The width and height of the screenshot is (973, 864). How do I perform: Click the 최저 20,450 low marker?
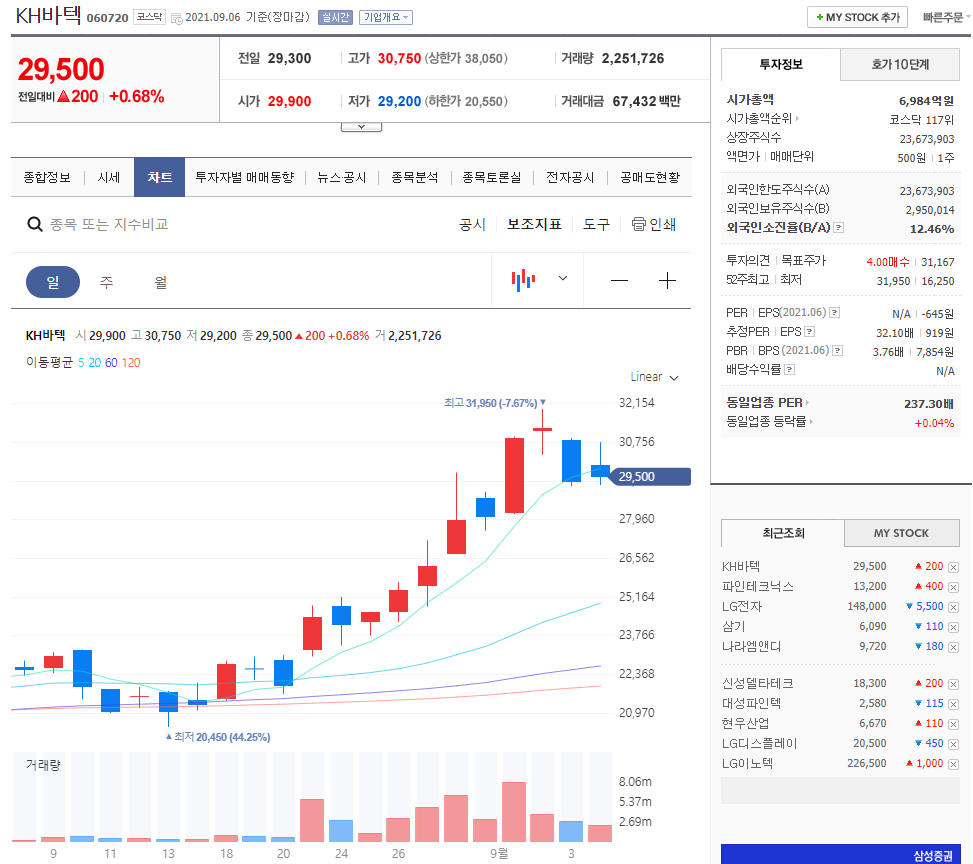(218, 737)
